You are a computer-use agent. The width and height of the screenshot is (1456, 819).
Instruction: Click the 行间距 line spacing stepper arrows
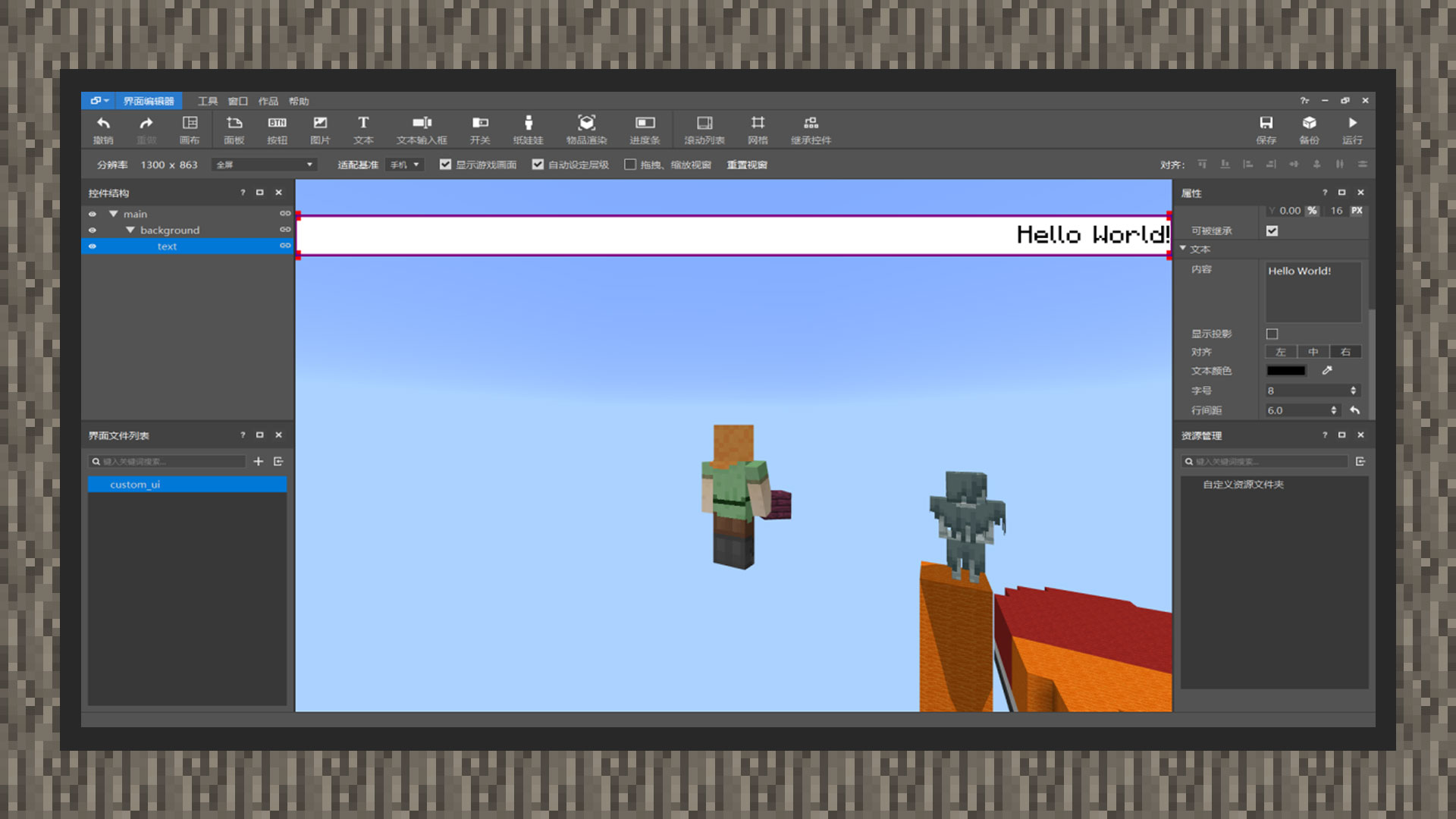(1334, 409)
